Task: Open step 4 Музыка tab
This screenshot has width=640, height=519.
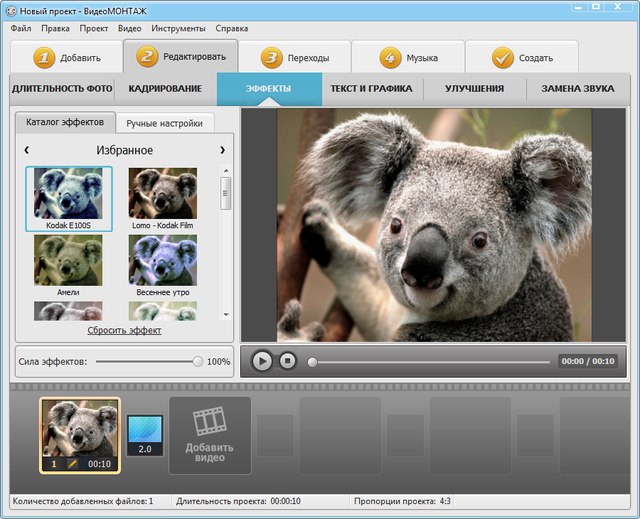Action: pos(408,57)
